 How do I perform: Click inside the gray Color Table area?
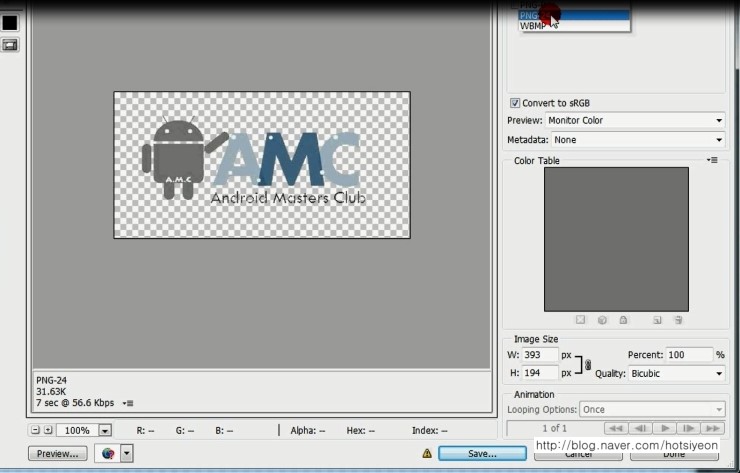pos(616,239)
